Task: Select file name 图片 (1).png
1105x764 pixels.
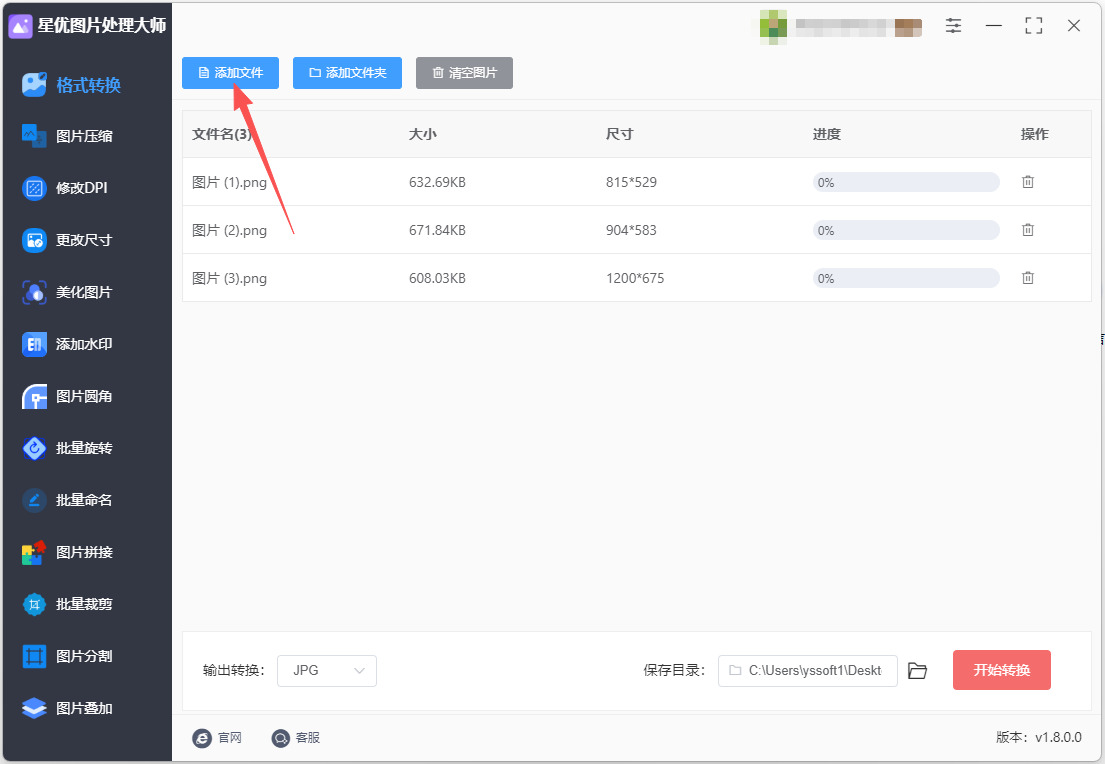Action: [229, 183]
